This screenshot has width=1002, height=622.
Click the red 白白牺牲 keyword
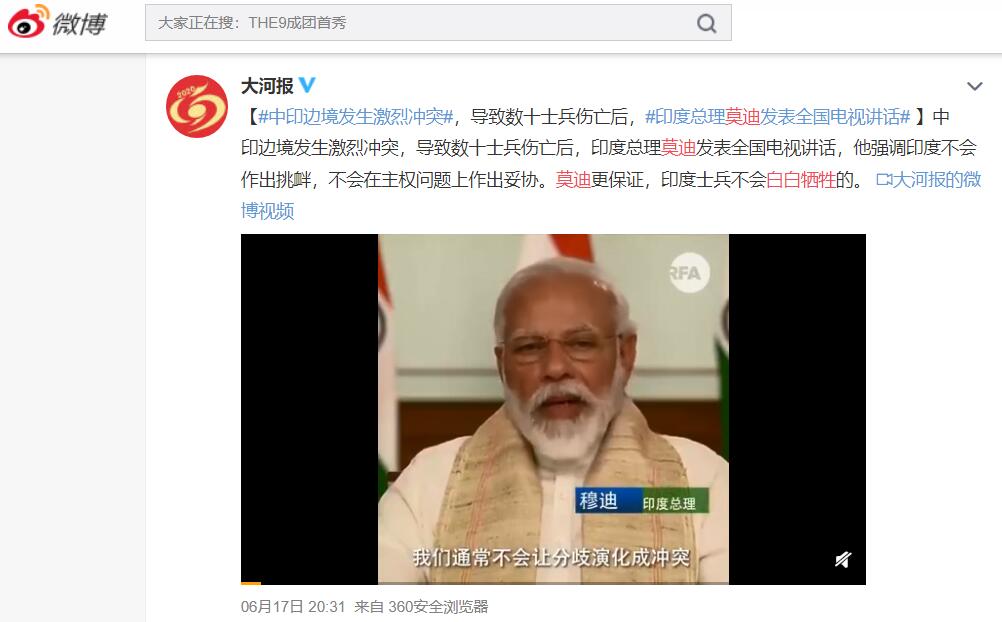[x=801, y=180]
